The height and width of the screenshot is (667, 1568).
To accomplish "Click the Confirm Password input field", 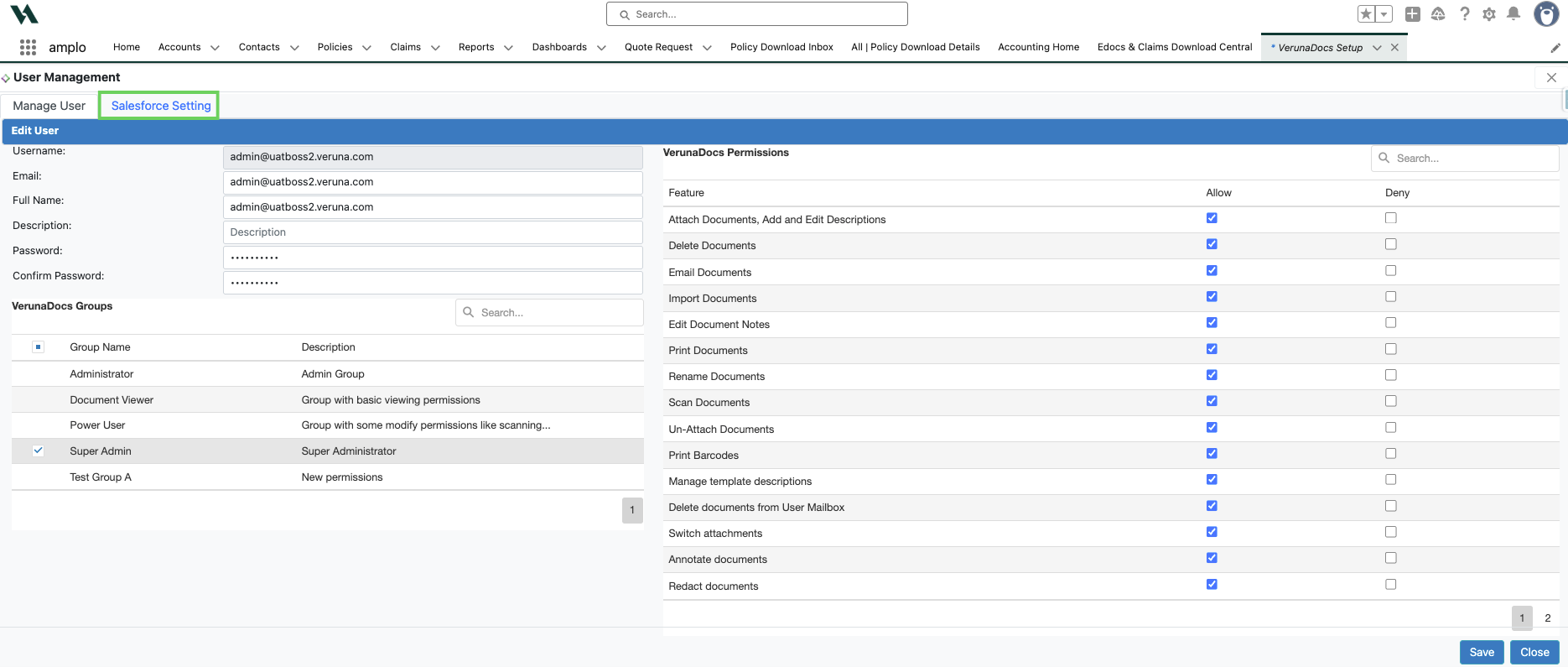I will pyautogui.click(x=433, y=283).
